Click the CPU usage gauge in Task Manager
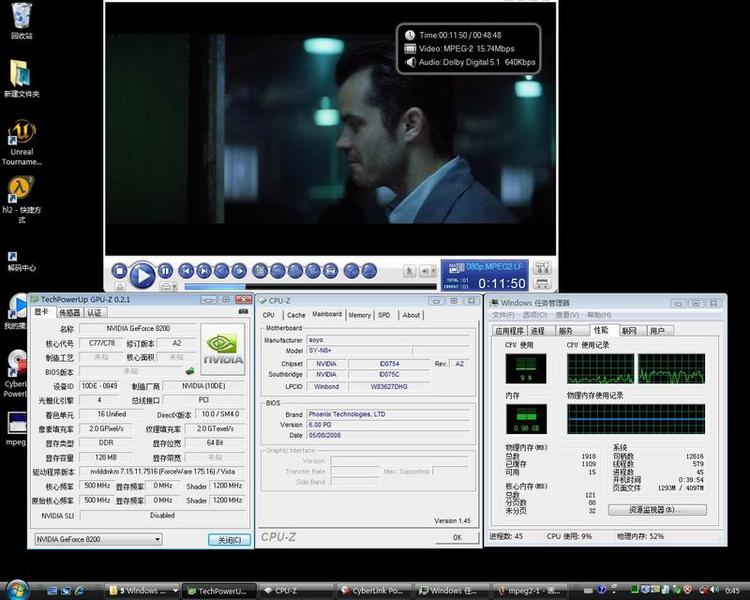This screenshot has width=750, height=600. [526, 368]
